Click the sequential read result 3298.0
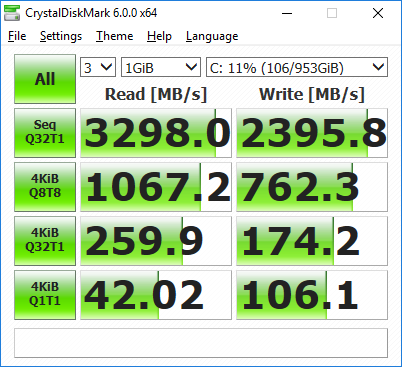 [156, 133]
